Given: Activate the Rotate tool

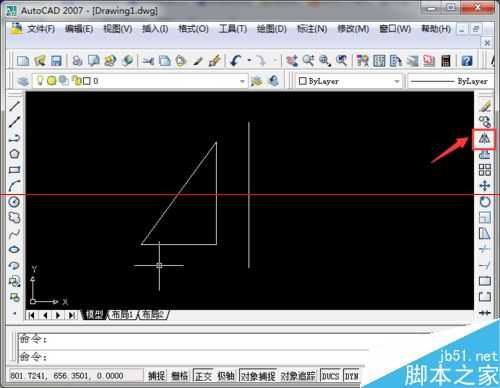Looking at the screenshot, I should click(x=485, y=202).
